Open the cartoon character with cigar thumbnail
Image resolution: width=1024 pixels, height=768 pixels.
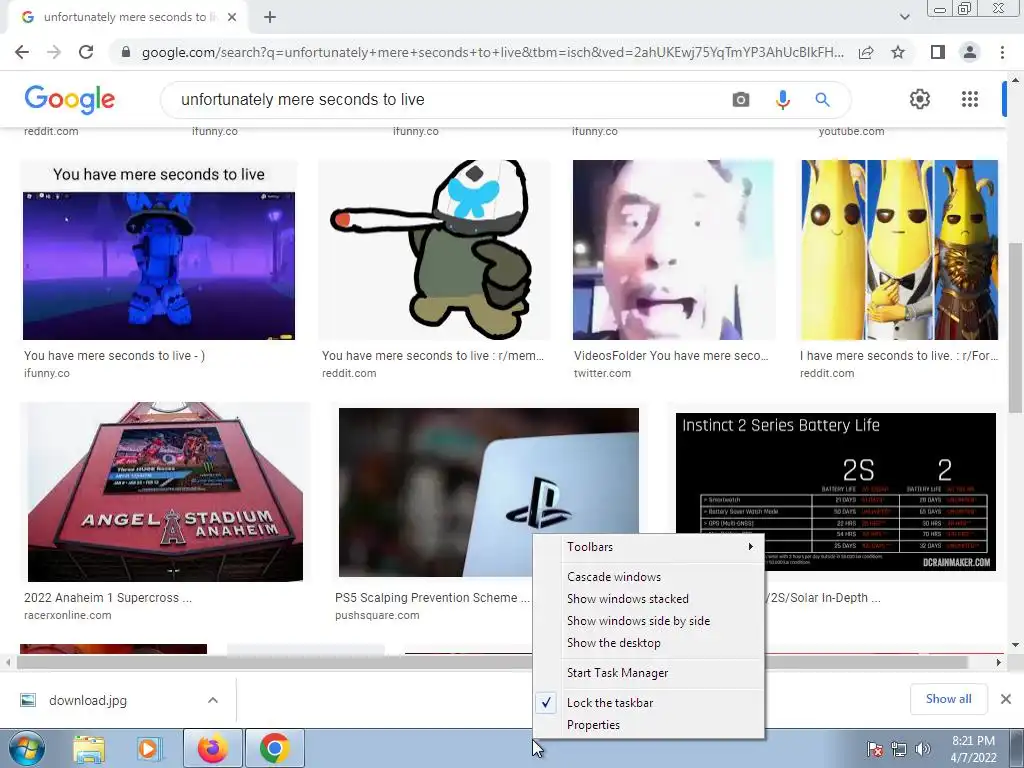[434, 250]
